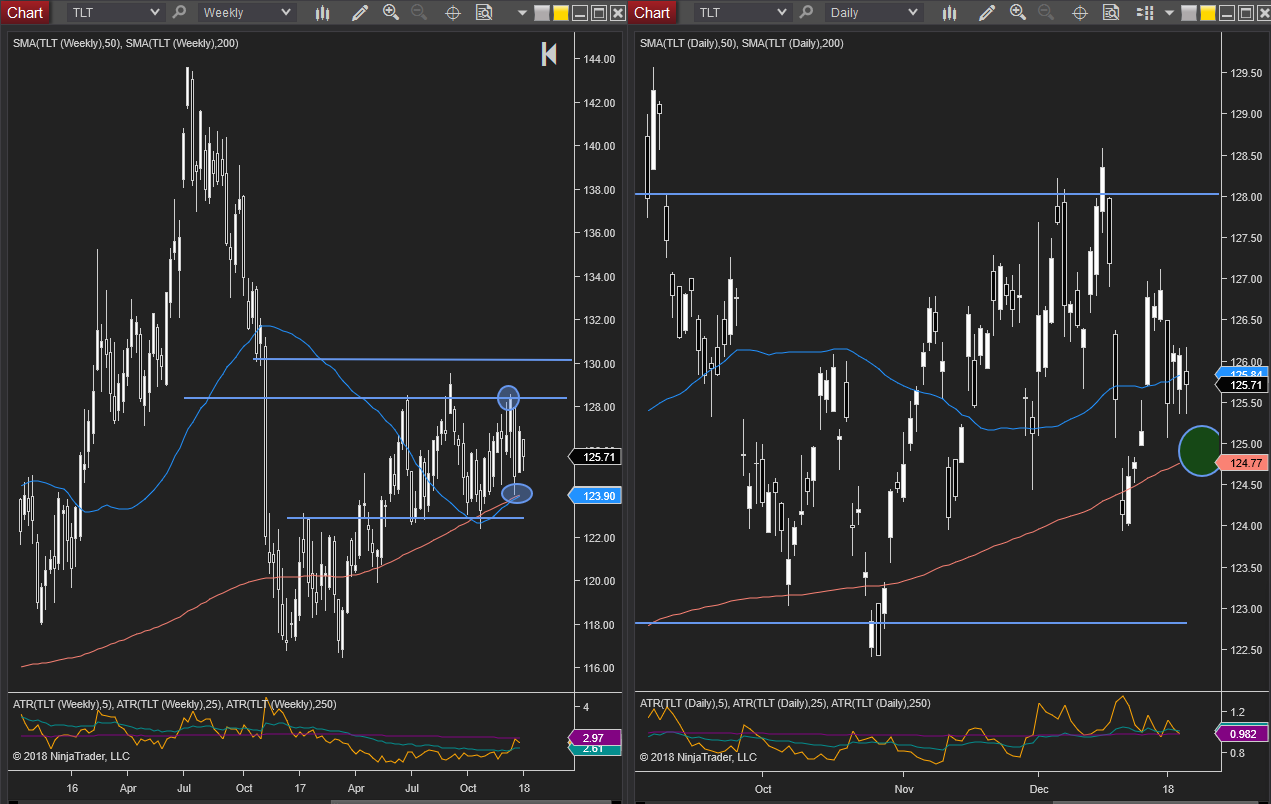Open the data box on Daily chart

[x=1111, y=13]
